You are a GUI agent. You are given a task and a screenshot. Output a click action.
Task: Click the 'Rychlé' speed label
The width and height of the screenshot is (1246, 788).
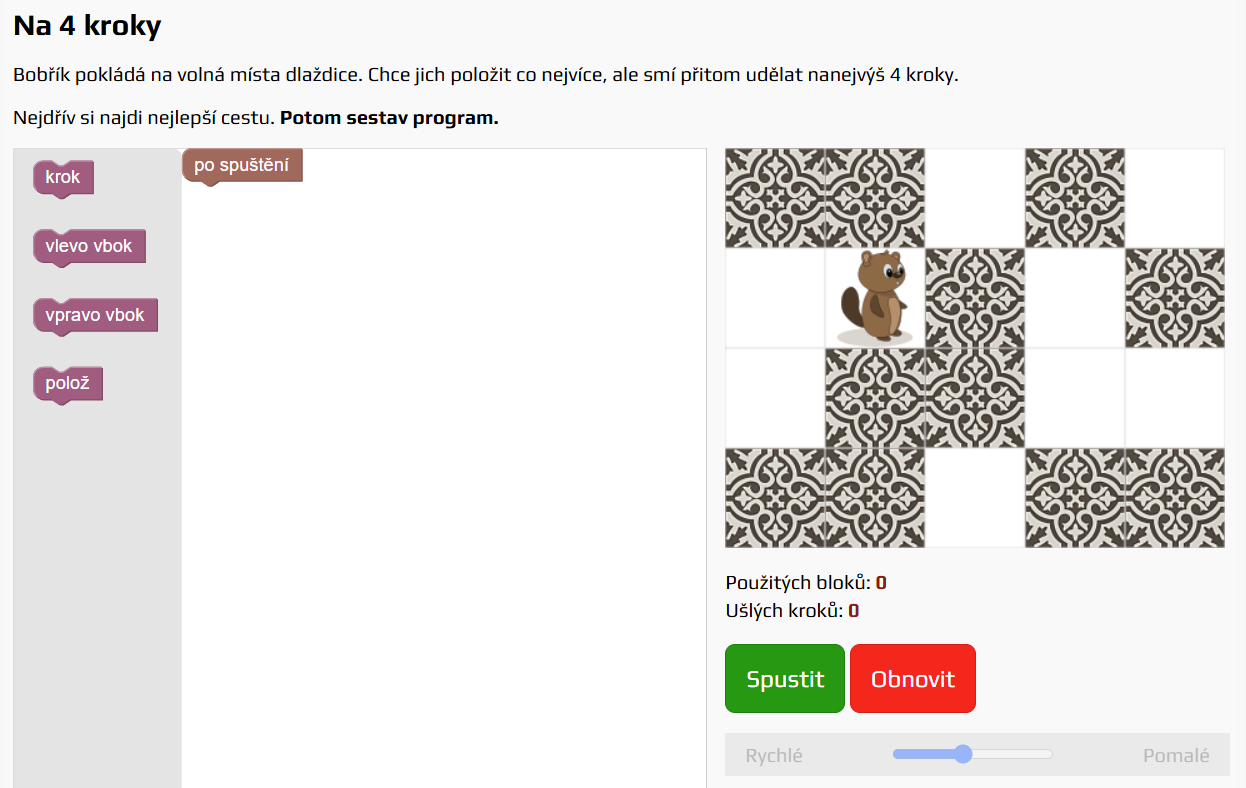774,756
